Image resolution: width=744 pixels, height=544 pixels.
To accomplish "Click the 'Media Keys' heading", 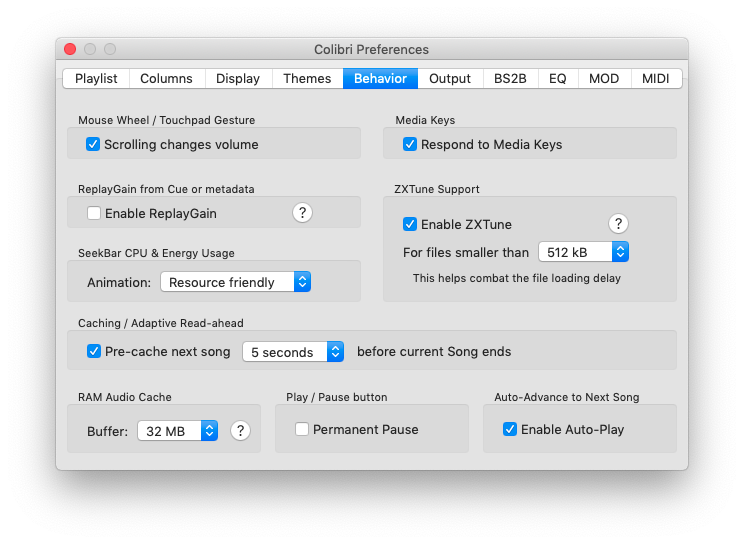I will (426, 120).
